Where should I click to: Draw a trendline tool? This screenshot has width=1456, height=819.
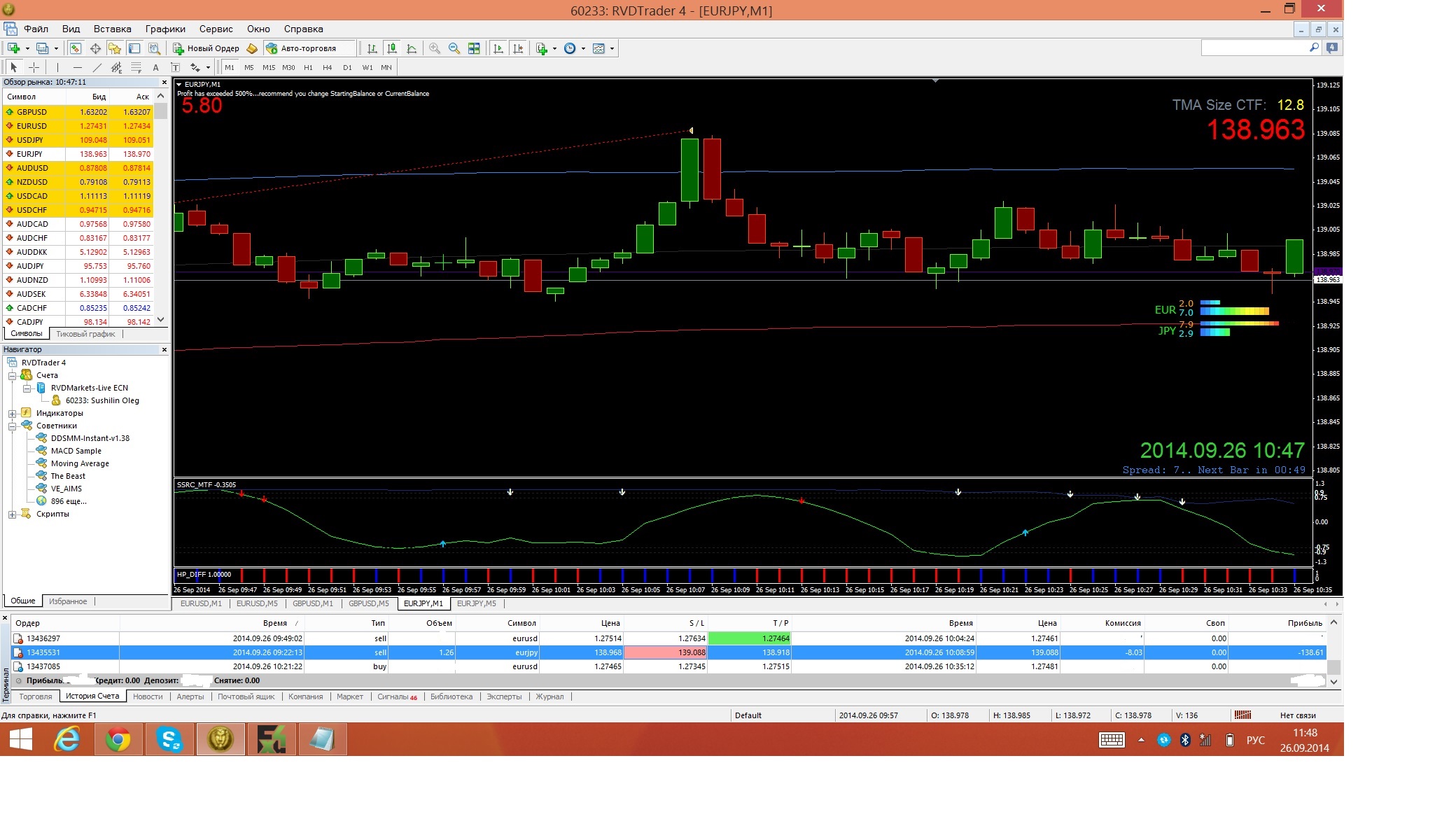point(97,67)
